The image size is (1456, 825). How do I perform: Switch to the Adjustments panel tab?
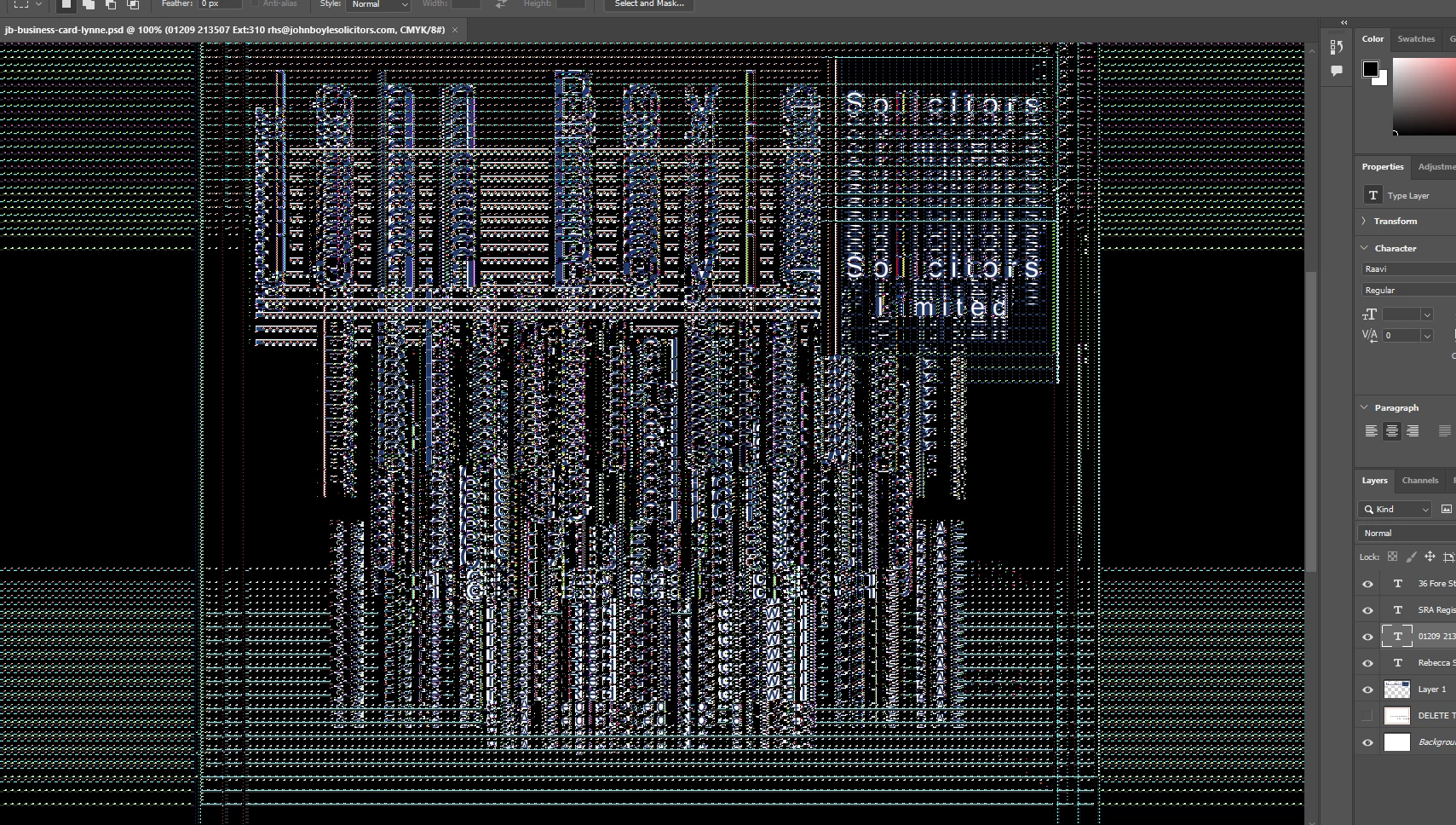[x=1436, y=167]
